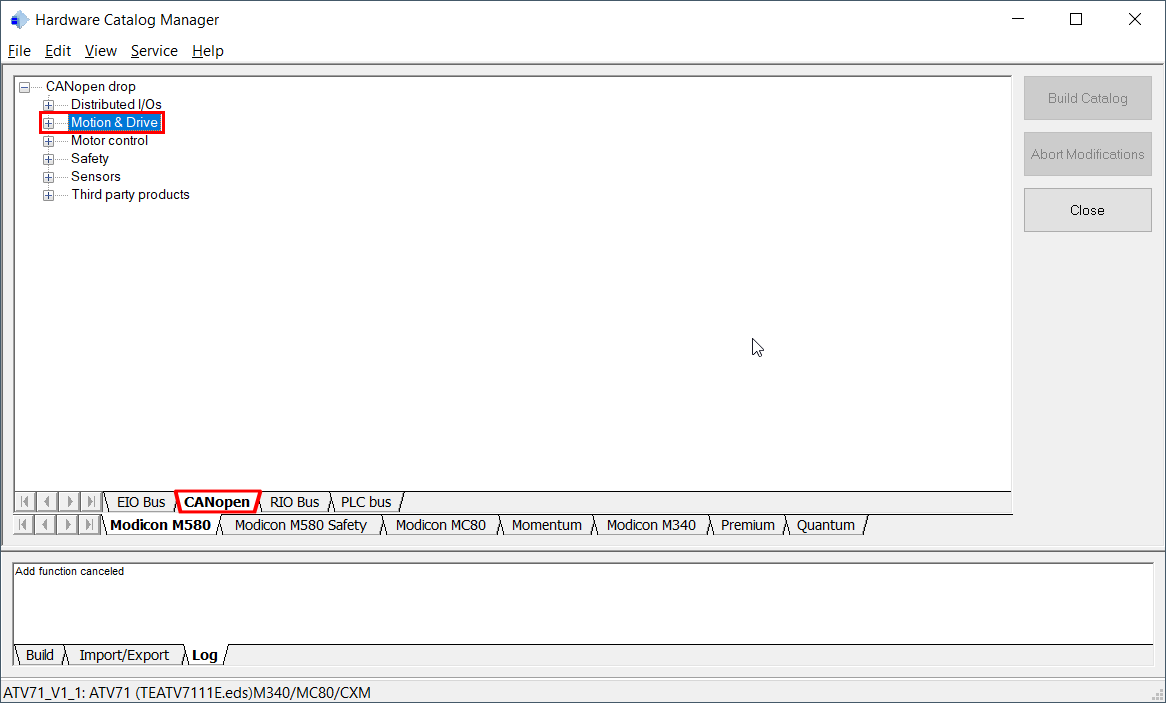Switch to the PLC bus tab

pyautogui.click(x=366, y=502)
